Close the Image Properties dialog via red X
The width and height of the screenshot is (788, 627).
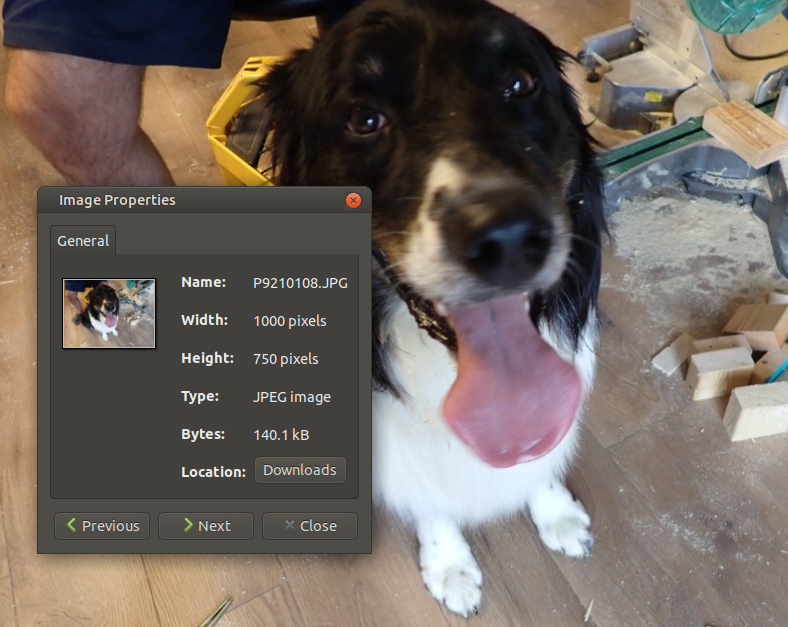pos(353,200)
